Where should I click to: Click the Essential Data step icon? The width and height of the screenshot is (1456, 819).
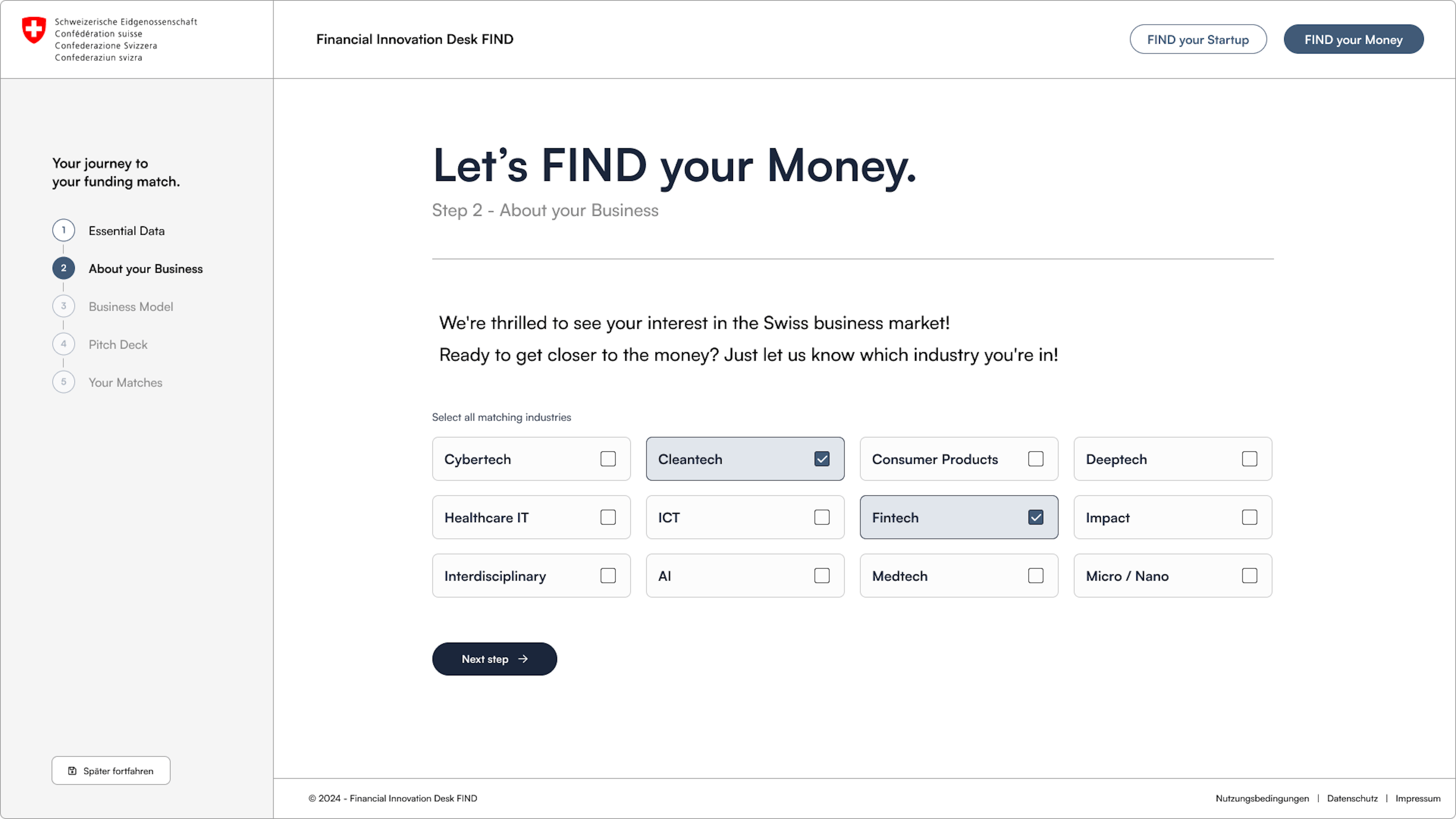[63, 230]
